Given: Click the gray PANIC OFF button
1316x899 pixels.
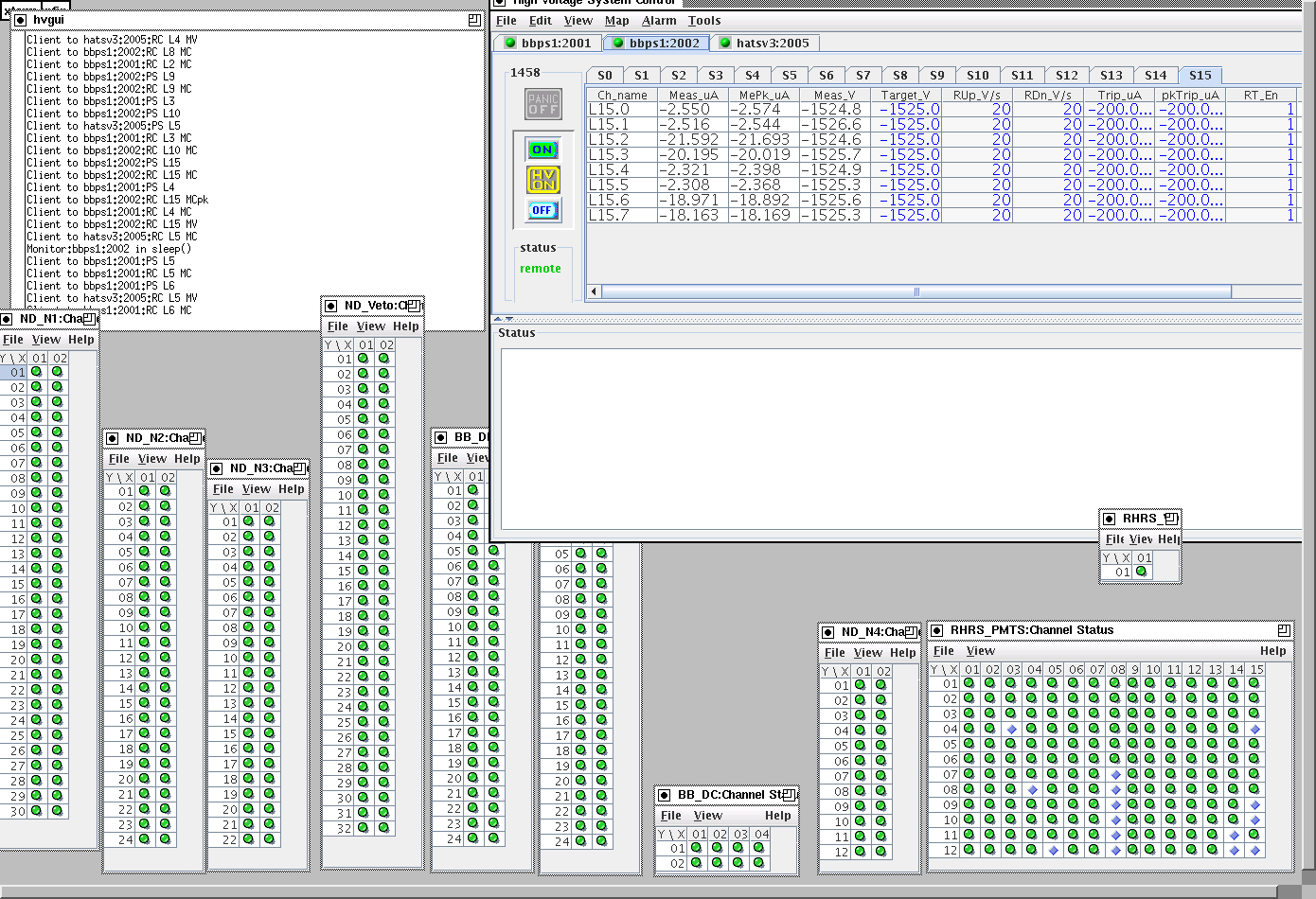Looking at the screenshot, I should (543, 104).
